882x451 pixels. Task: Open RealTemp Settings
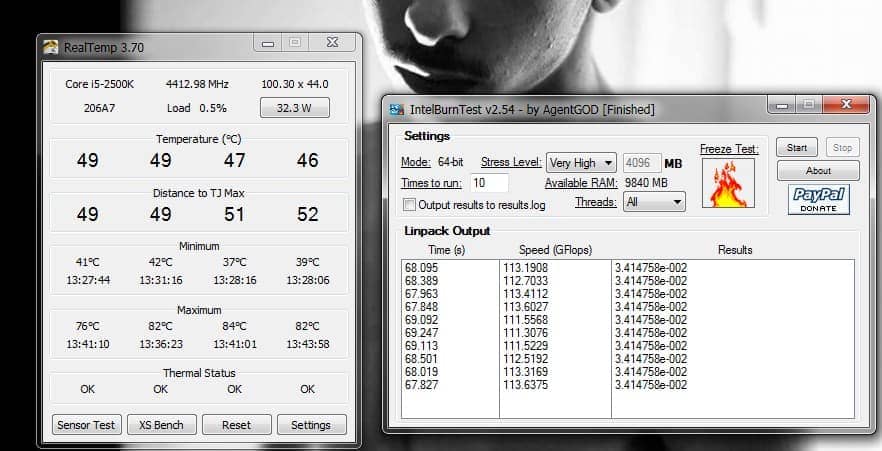[311, 425]
